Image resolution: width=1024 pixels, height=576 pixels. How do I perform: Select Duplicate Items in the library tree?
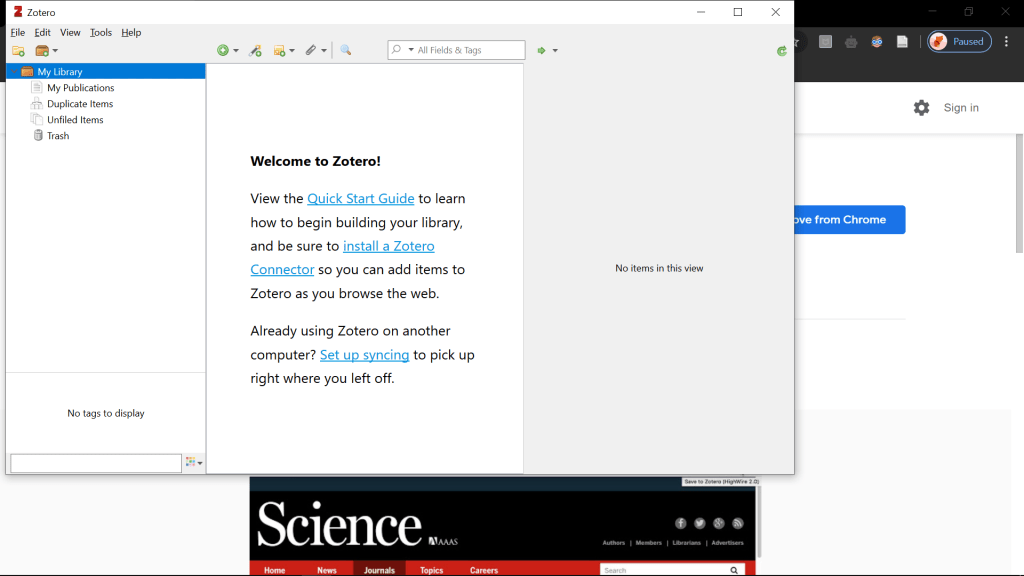pyautogui.click(x=80, y=104)
